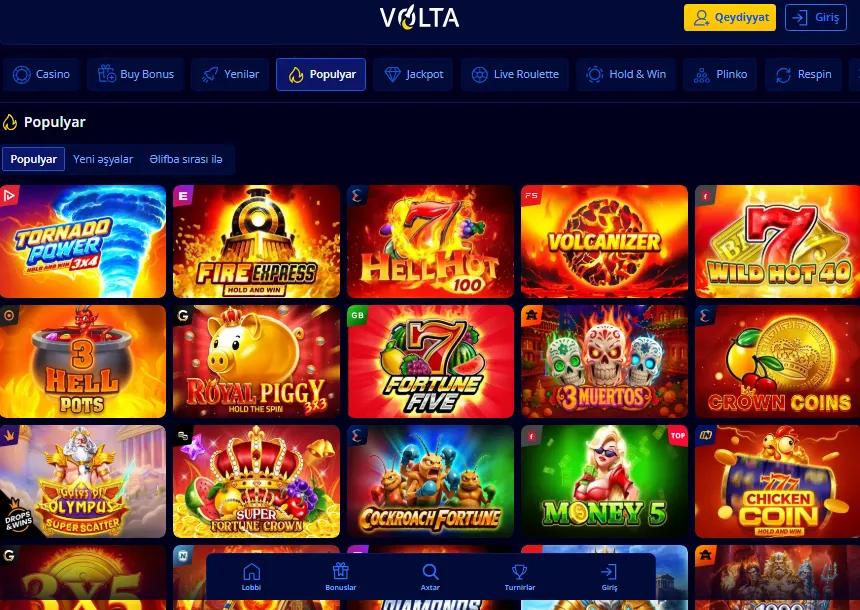Click the VOLTA logo
This screenshot has height=610, width=860.
click(x=420, y=18)
